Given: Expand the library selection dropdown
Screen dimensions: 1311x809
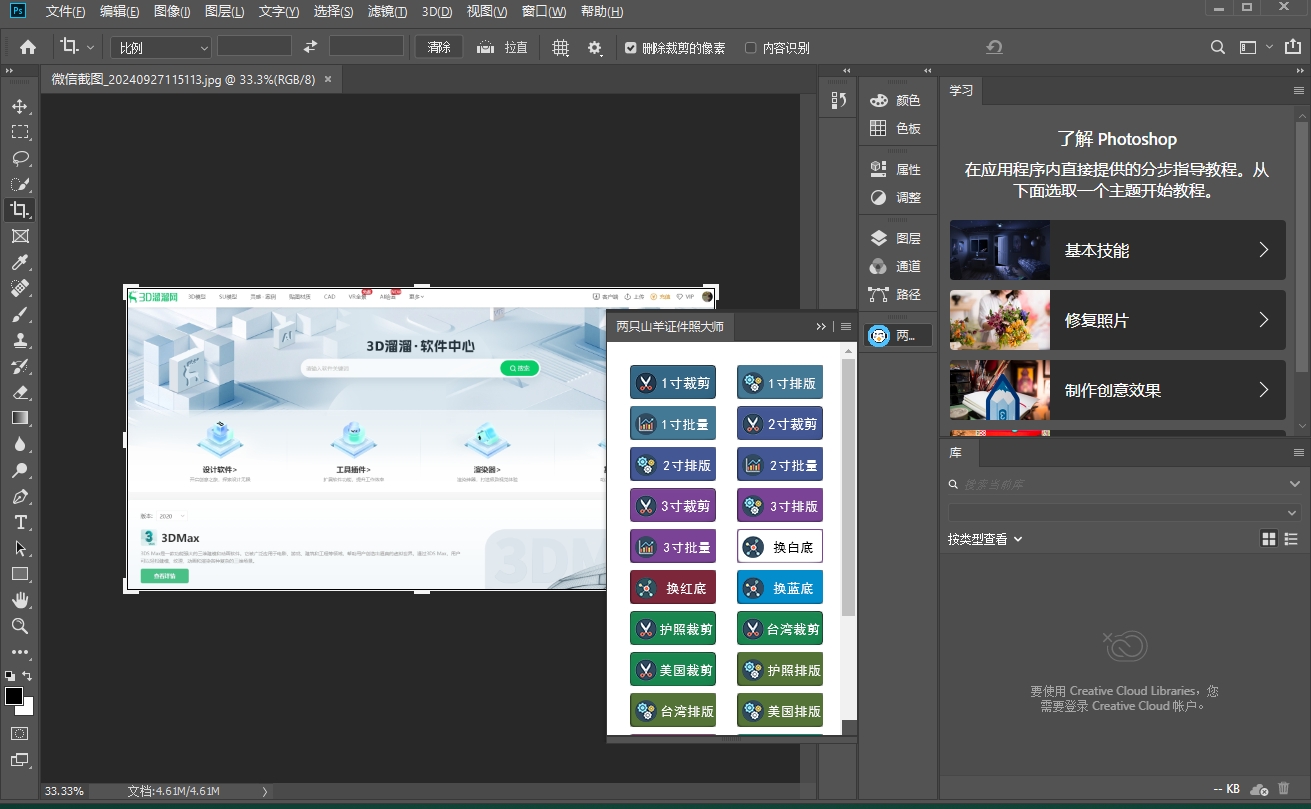Looking at the screenshot, I should pos(1125,512).
